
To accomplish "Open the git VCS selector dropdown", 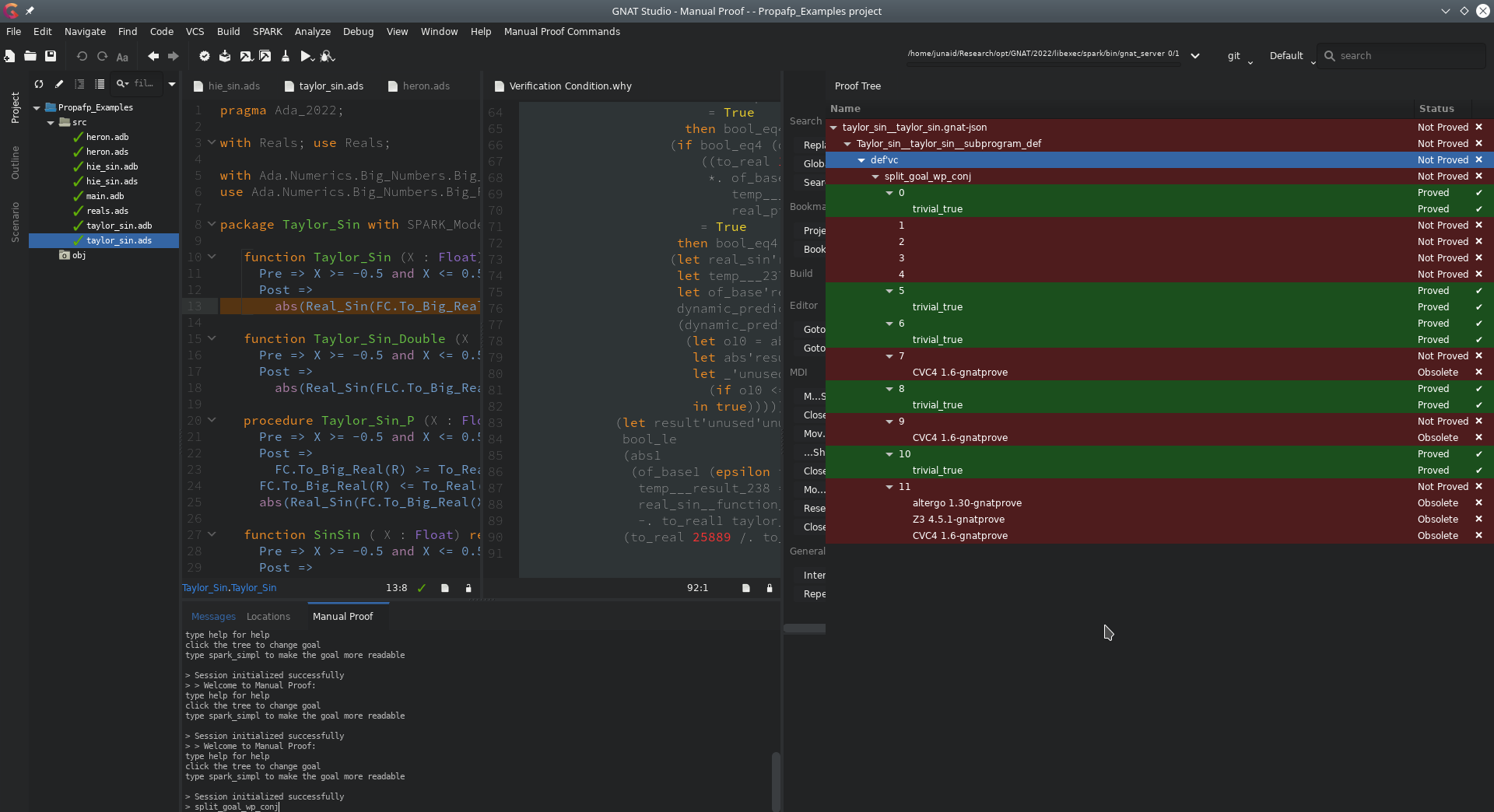I will (1240, 56).
